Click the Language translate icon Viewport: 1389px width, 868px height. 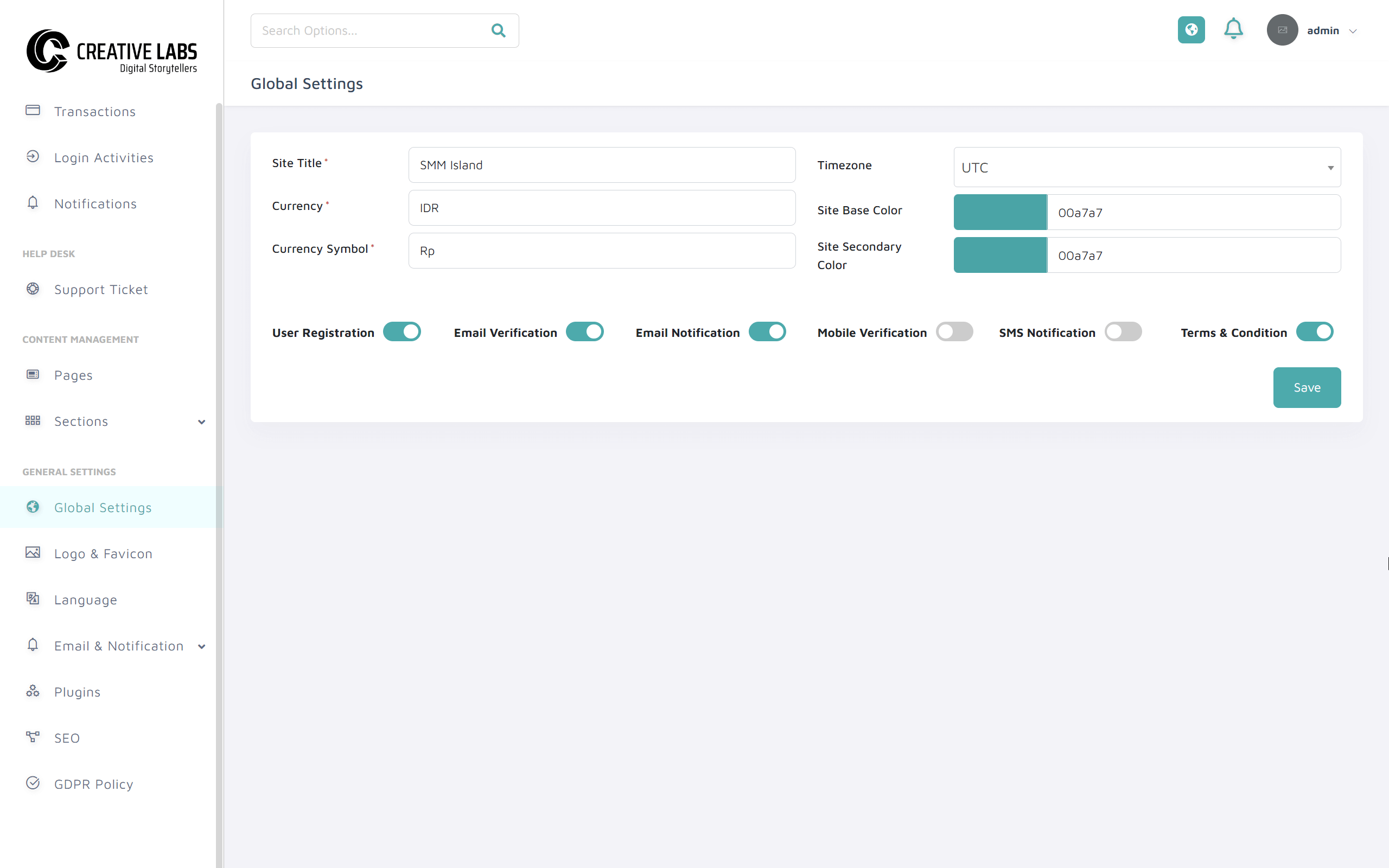pyautogui.click(x=33, y=599)
